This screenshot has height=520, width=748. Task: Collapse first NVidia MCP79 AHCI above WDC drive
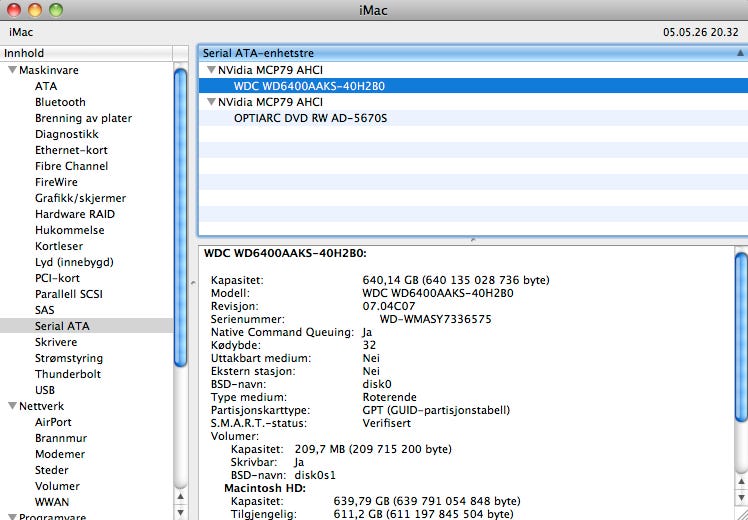coord(211,70)
